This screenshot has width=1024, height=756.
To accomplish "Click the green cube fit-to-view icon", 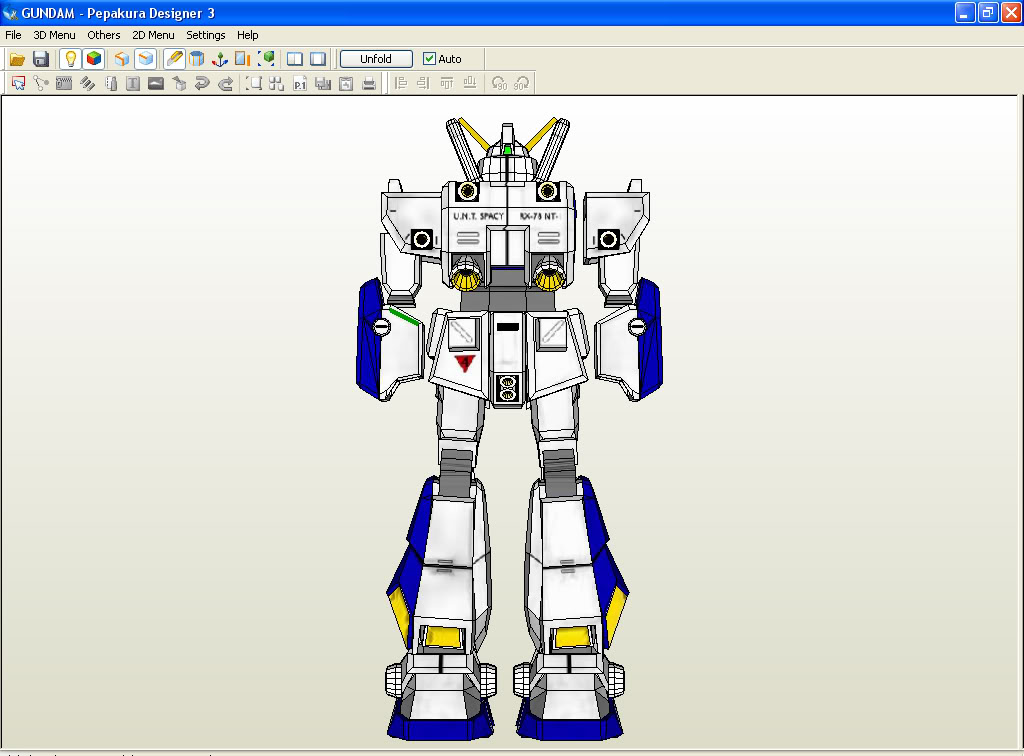I will [x=266, y=59].
